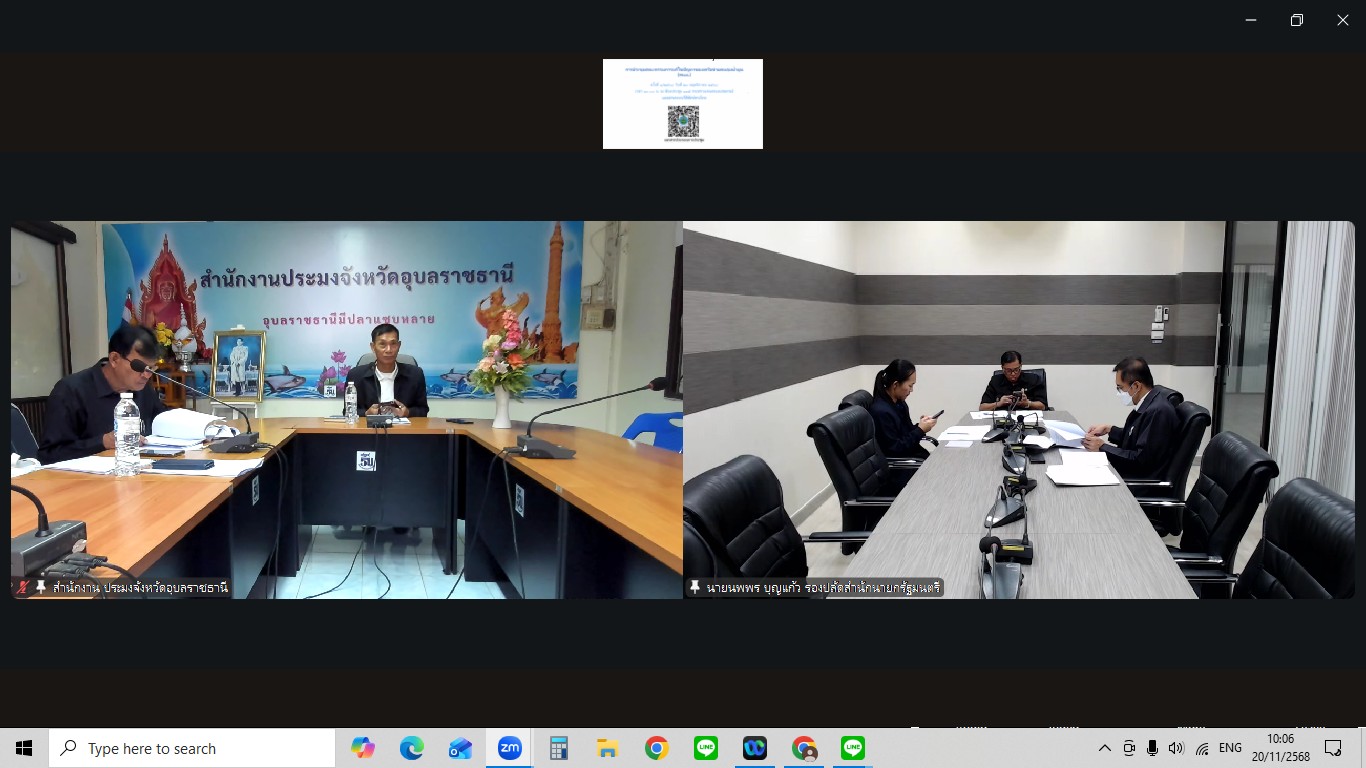
Task: Click the pin icon on right video label
Action: point(695,587)
